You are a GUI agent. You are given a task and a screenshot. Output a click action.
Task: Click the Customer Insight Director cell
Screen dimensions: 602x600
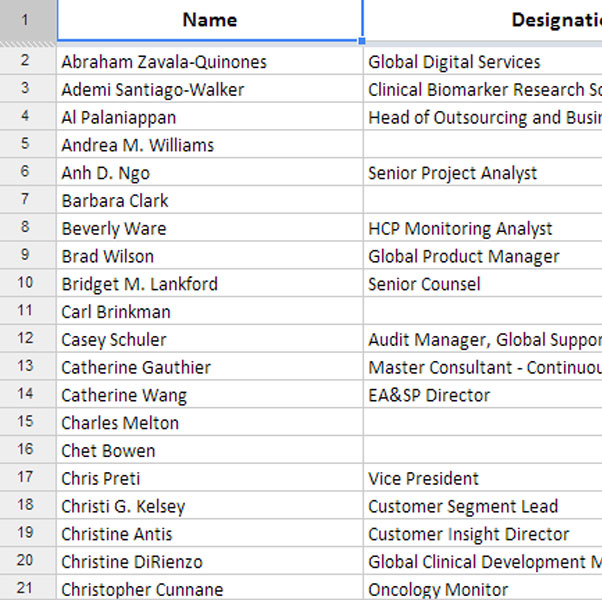point(468,534)
